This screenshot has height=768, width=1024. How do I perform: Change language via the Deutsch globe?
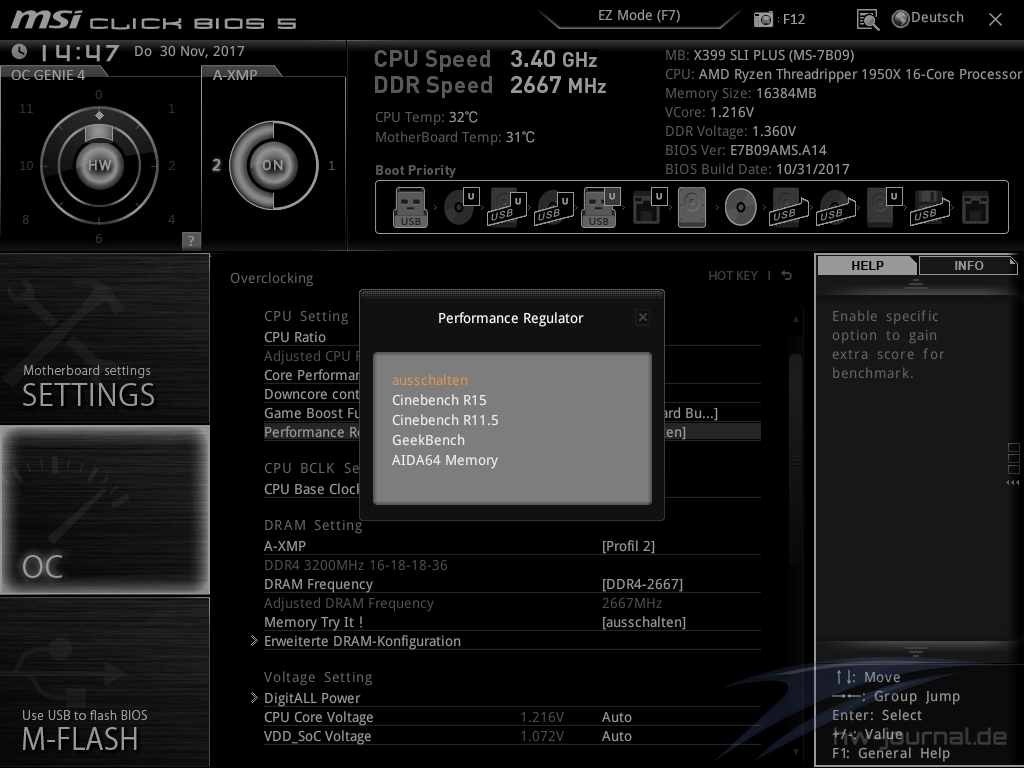pyautogui.click(x=928, y=18)
